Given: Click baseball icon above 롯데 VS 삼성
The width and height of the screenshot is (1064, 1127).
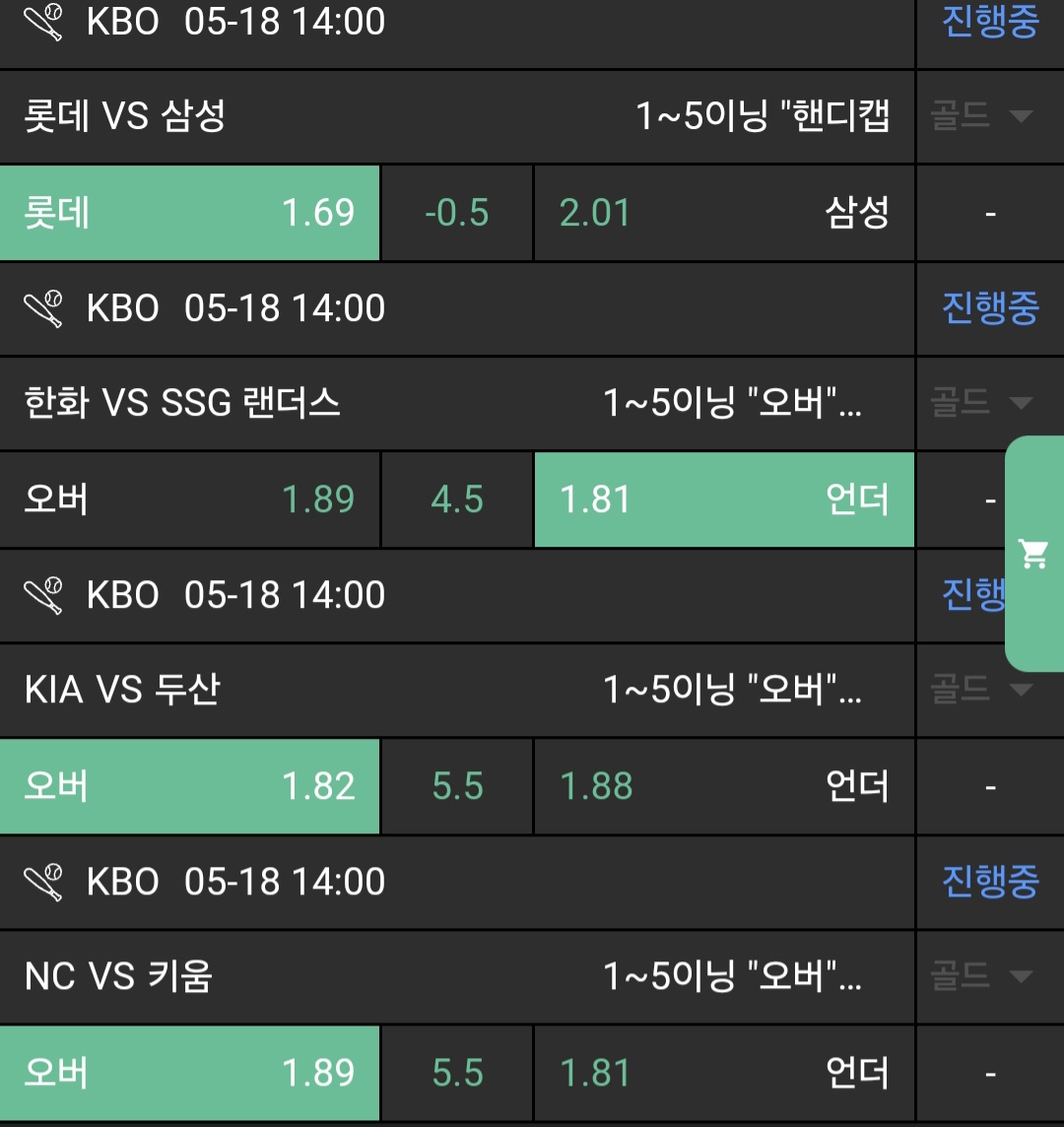Looking at the screenshot, I should [x=43, y=22].
